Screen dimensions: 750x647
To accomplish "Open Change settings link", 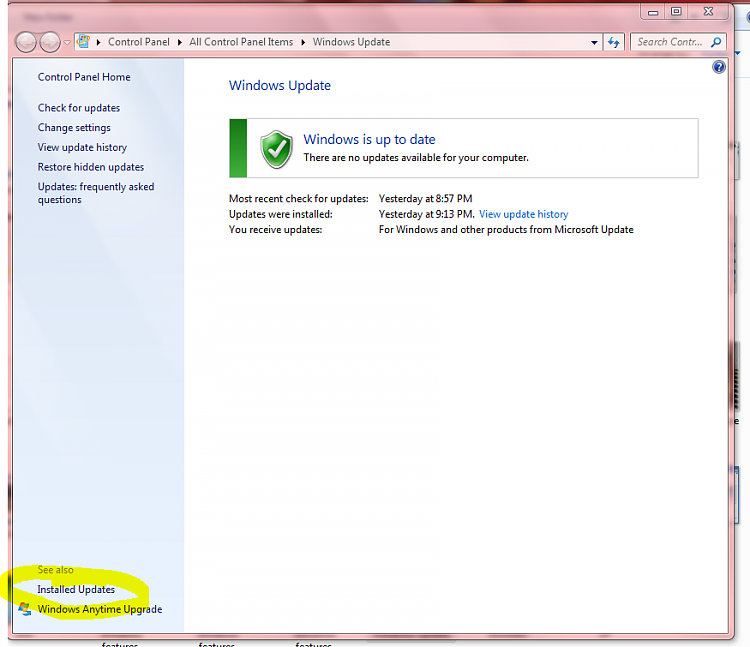I will pos(74,128).
